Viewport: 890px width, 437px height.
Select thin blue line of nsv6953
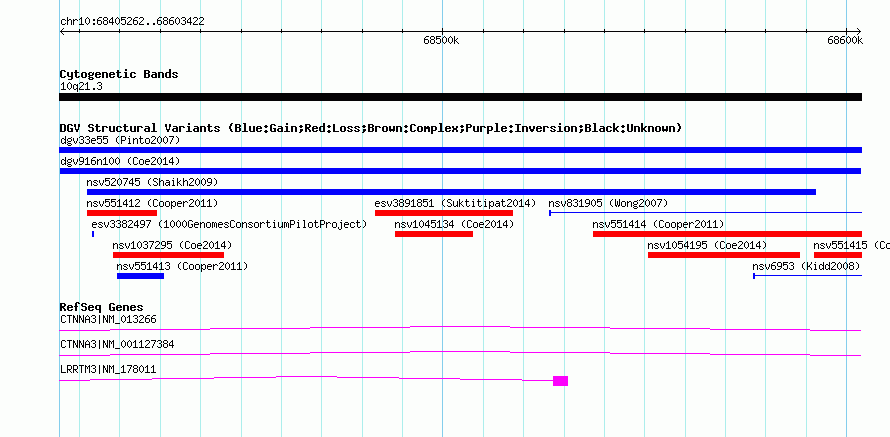[x=808, y=276]
